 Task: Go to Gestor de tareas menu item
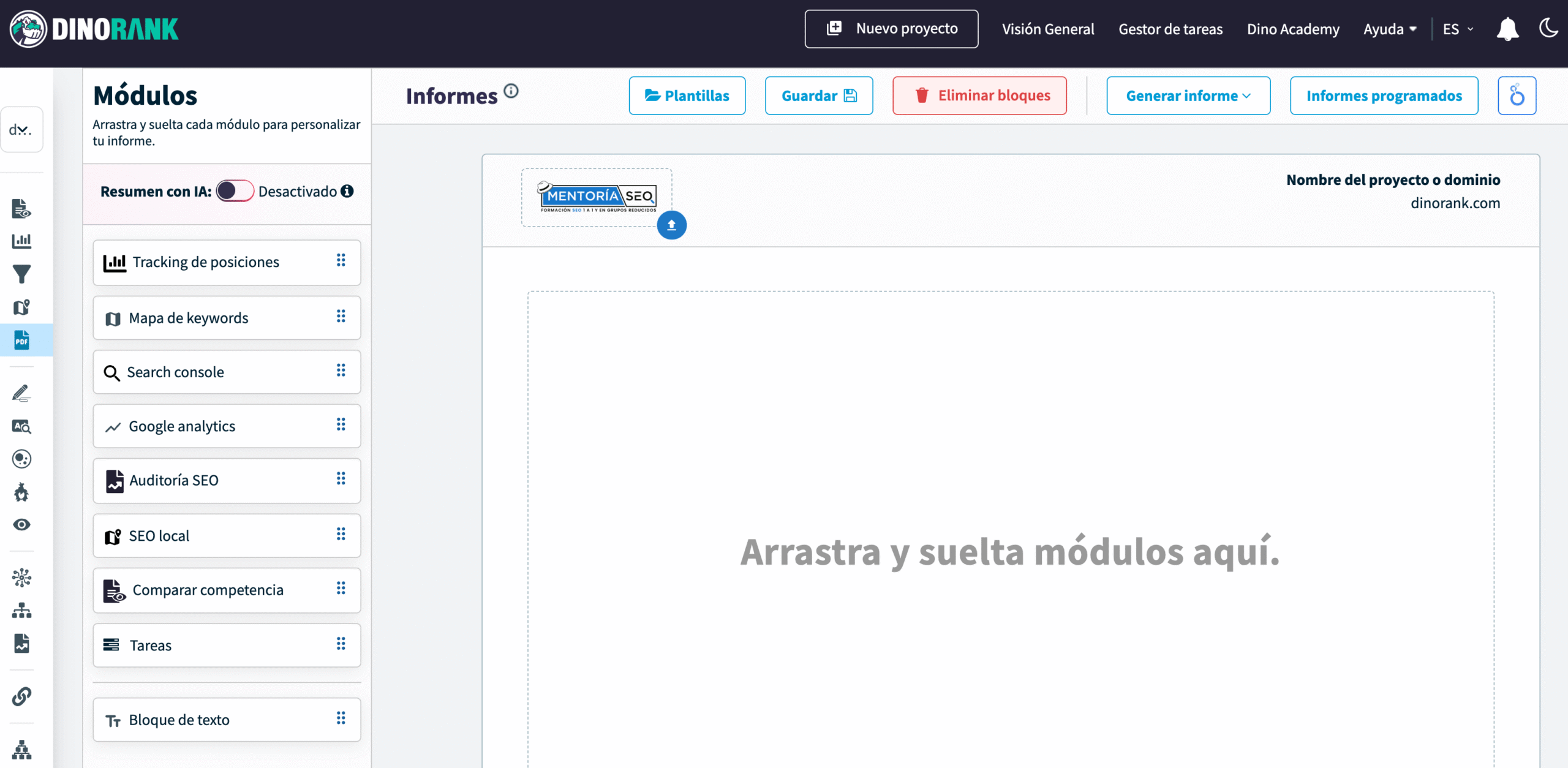point(1170,29)
